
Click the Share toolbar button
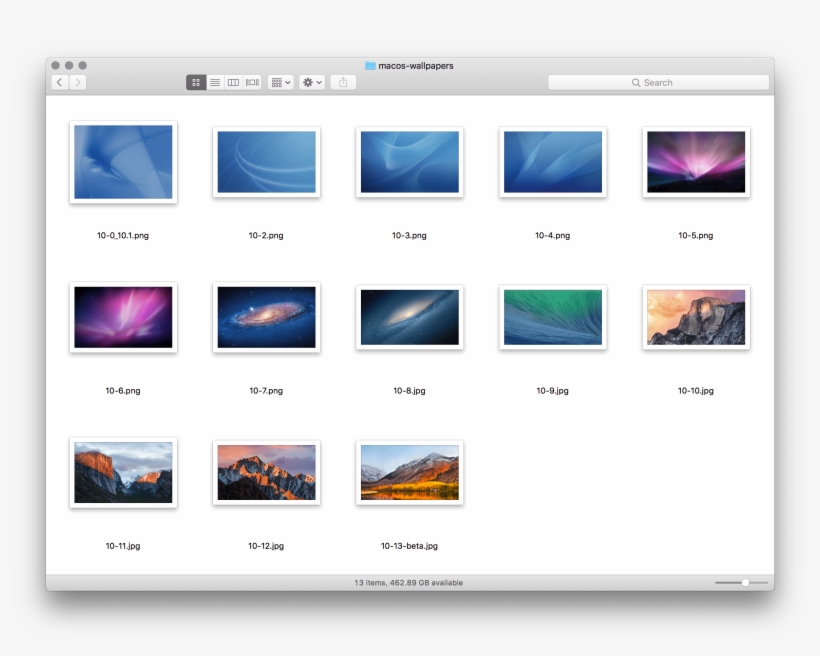tap(343, 82)
